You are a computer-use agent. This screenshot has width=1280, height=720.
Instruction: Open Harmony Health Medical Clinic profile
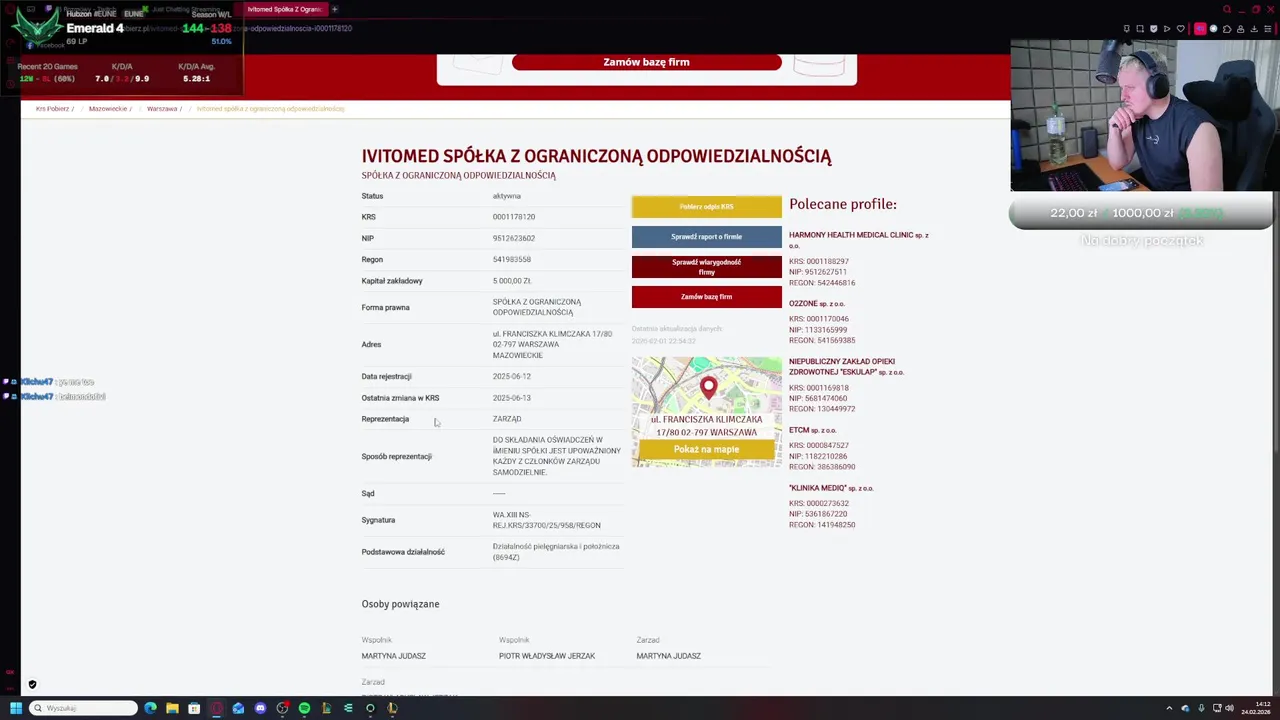tap(858, 240)
